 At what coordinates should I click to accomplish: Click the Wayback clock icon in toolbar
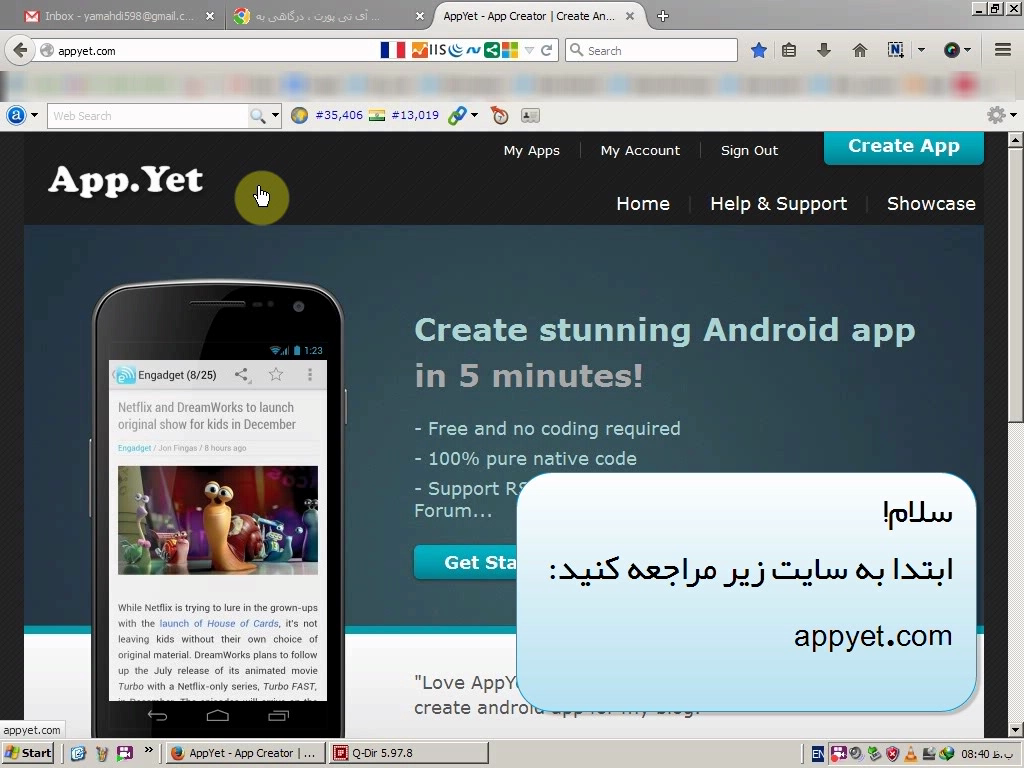500,116
